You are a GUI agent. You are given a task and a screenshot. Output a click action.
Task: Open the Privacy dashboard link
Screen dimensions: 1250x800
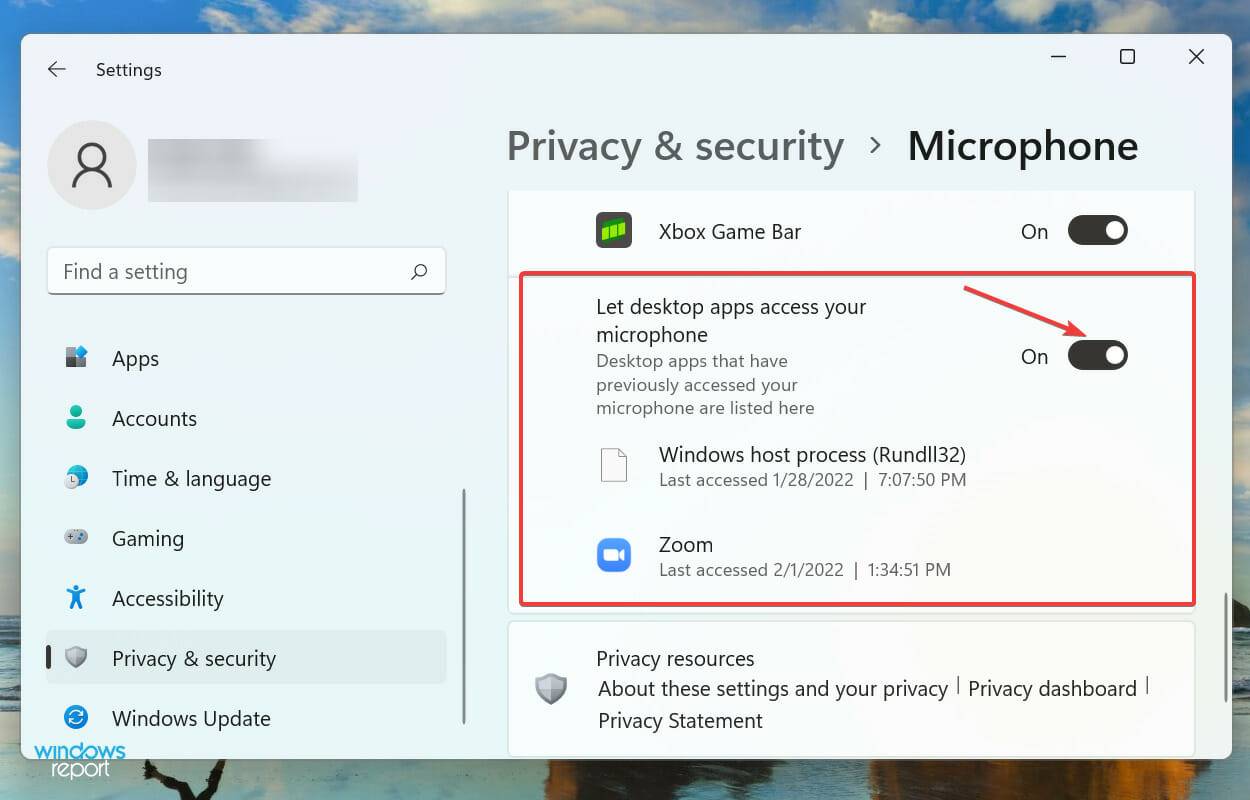point(1052,689)
